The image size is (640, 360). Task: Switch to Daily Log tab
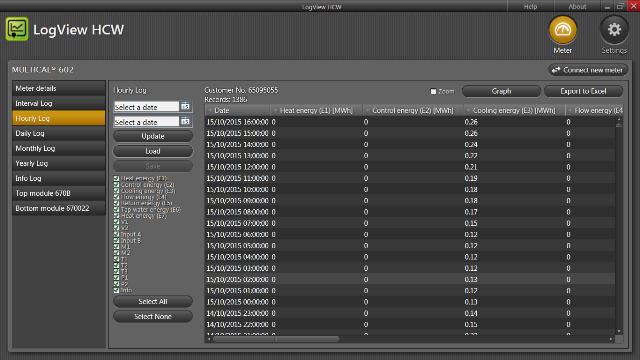tap(58, 133)
